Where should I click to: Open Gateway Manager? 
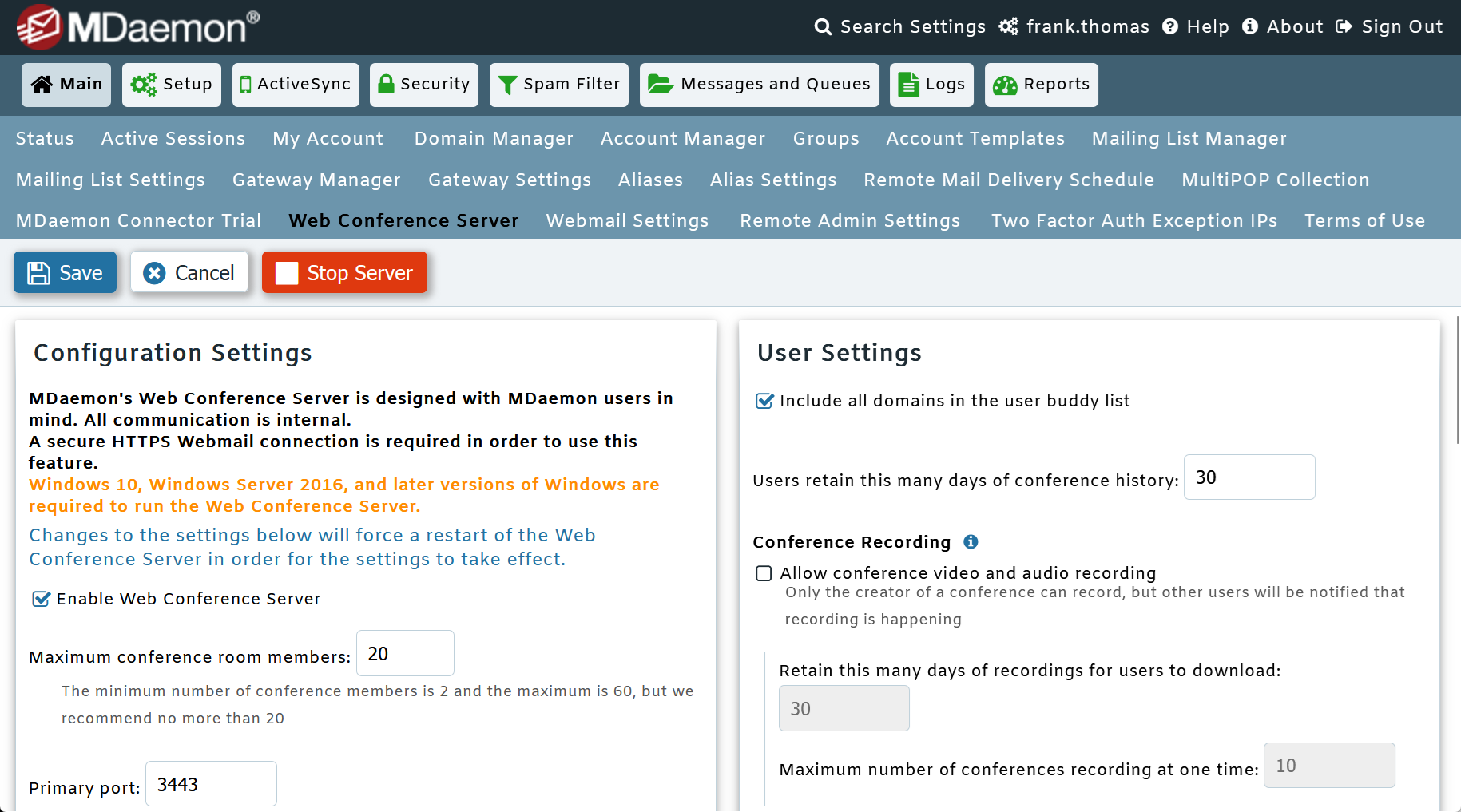pyautogui.click(x=316, y=180)
